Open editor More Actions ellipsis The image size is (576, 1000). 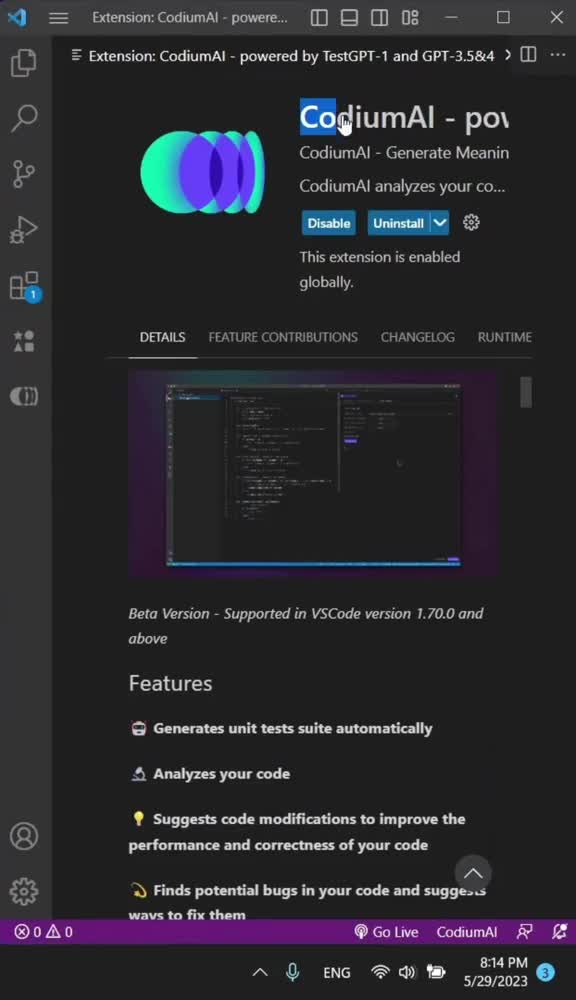[x=558, y=55]
